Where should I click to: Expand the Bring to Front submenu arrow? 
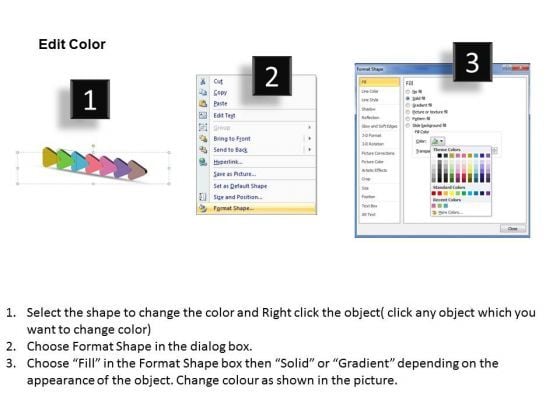(x=309, y=138)
